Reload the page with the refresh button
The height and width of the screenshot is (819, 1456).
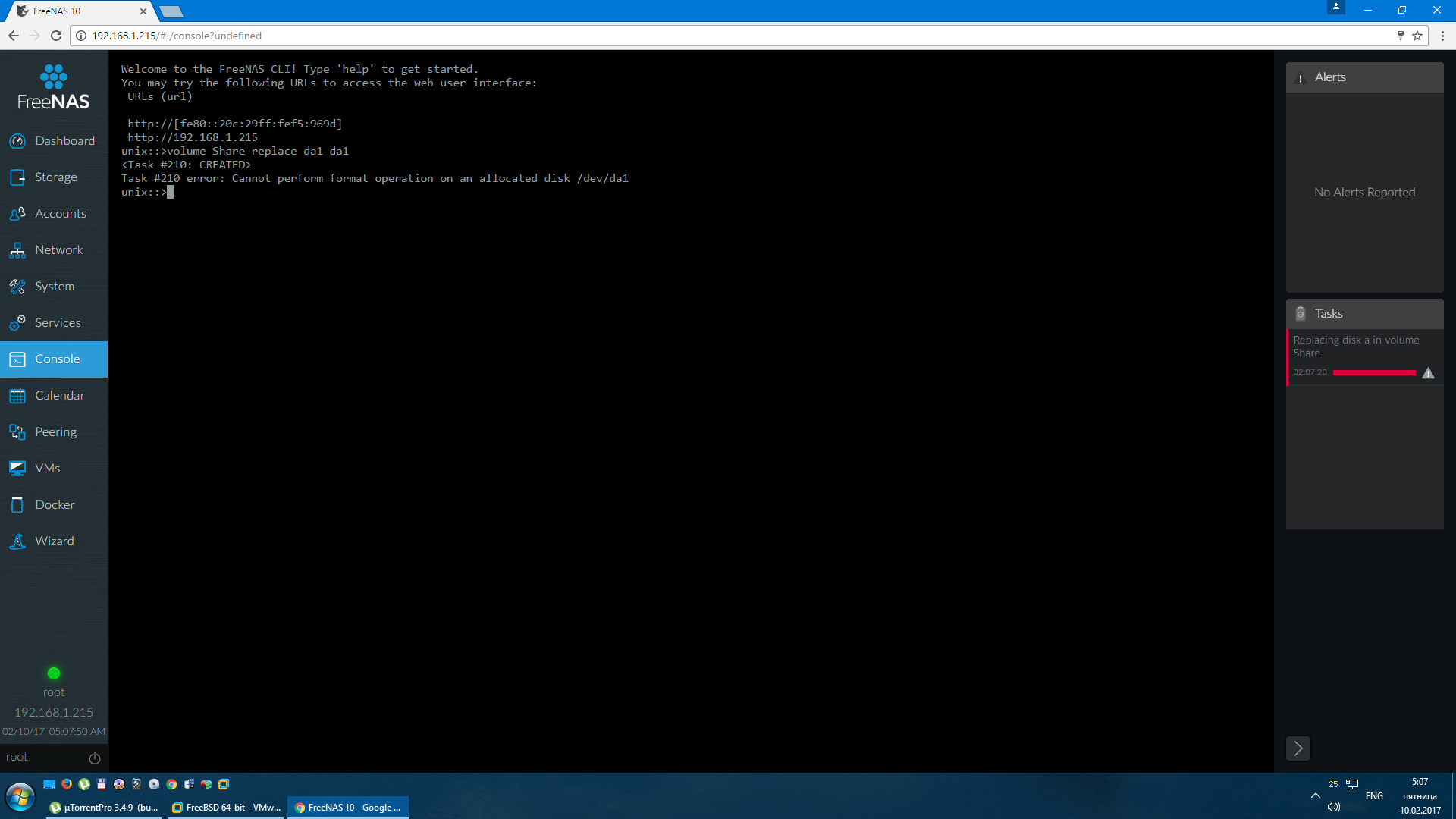[56, 36]
